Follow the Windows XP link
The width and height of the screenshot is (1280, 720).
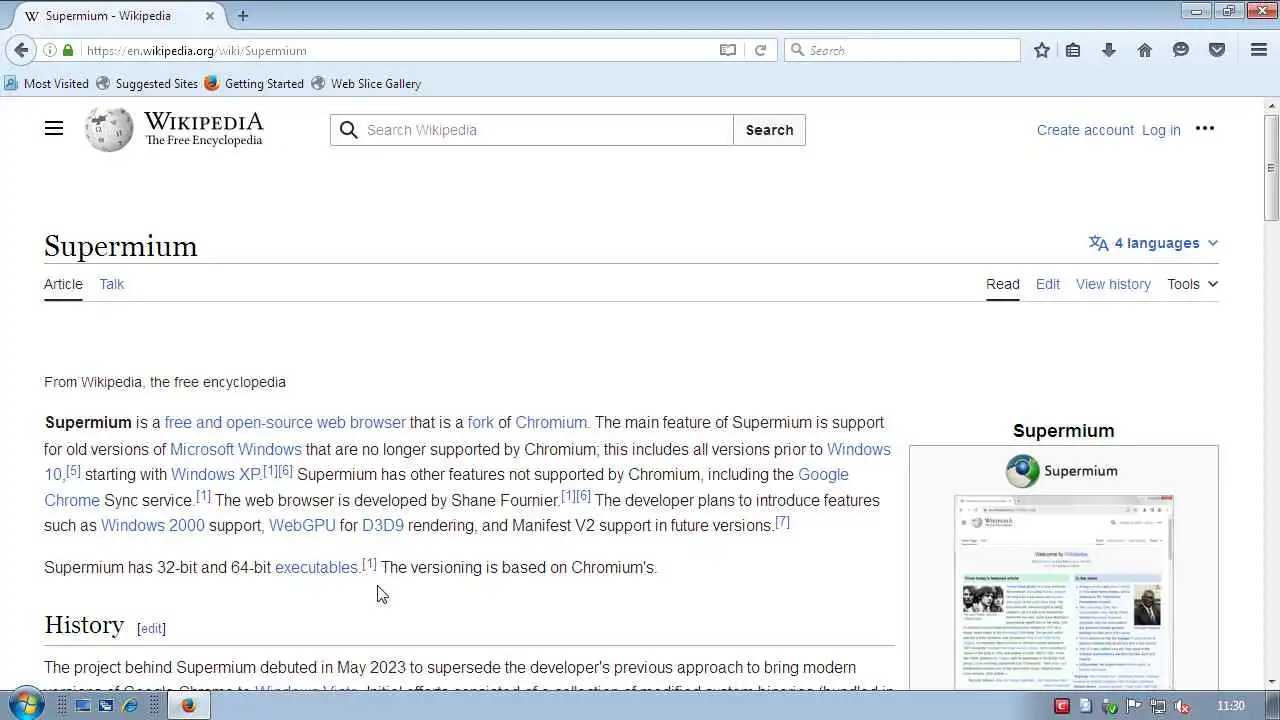215,474
